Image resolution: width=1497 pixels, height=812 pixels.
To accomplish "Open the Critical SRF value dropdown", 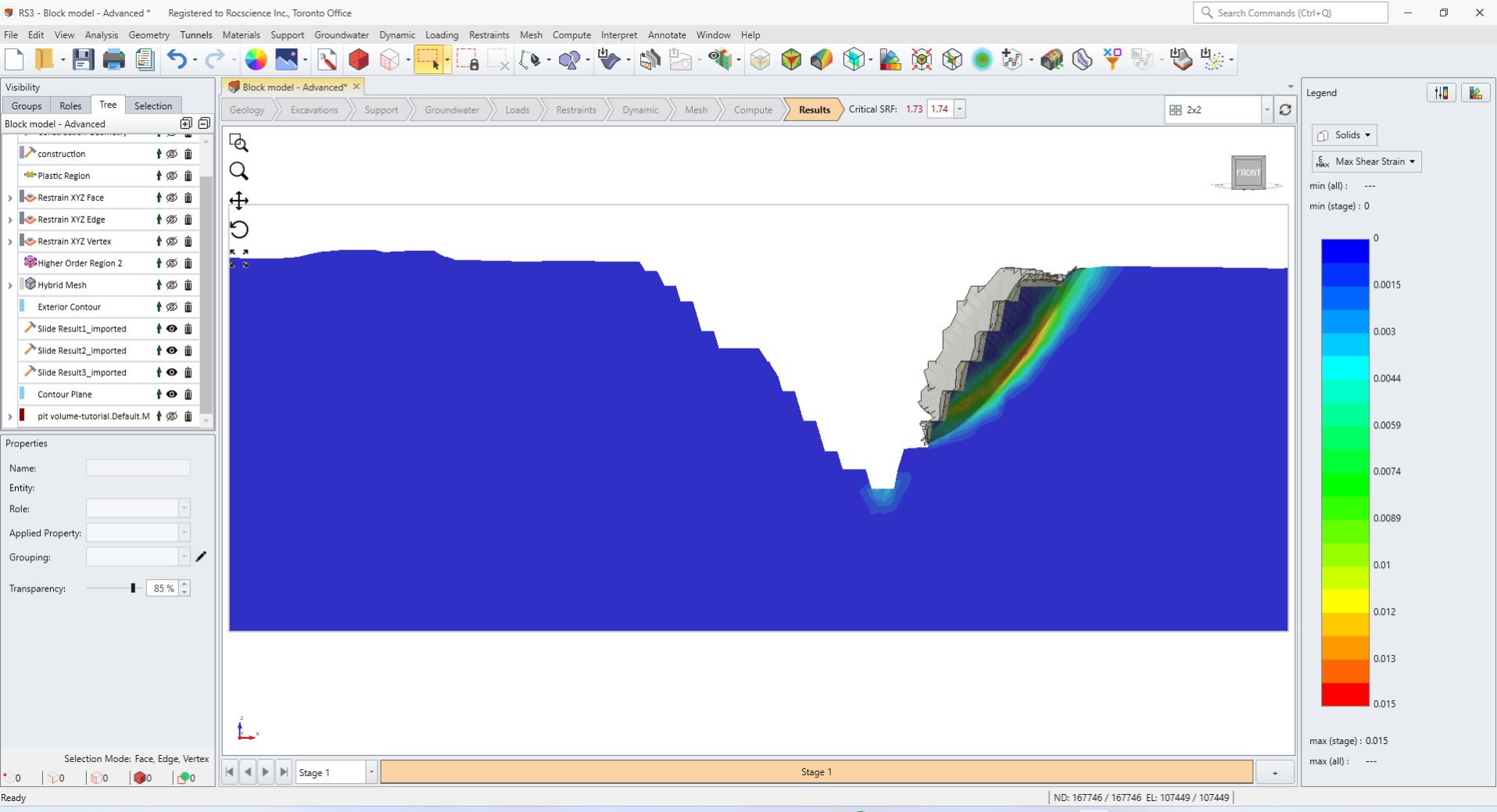I will 959,109.
